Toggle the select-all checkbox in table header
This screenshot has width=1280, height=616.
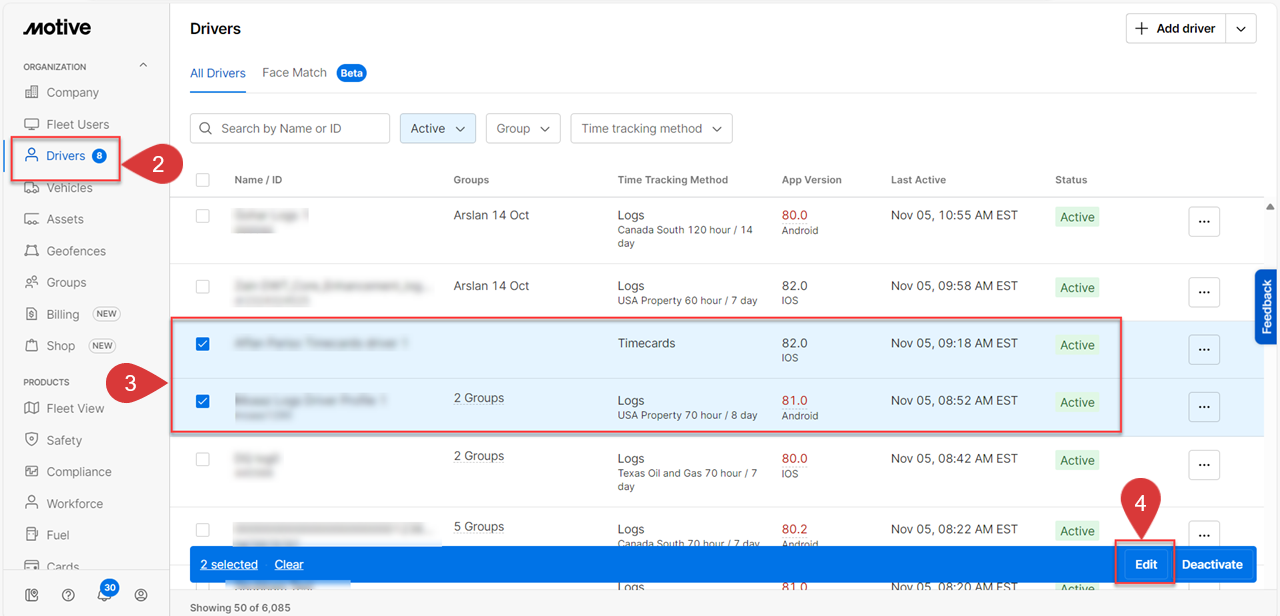[x=203, y=180]
